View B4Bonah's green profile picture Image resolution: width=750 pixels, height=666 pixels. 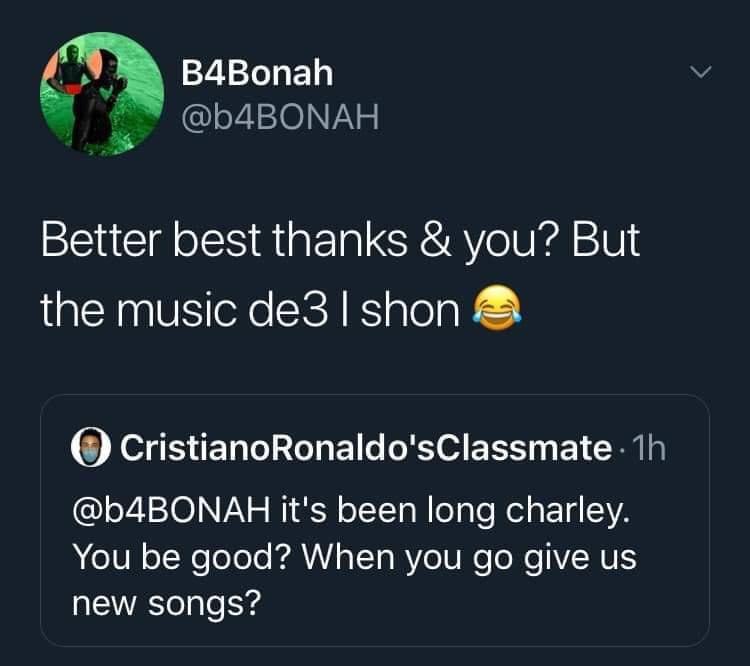click(x=102, y=94)
